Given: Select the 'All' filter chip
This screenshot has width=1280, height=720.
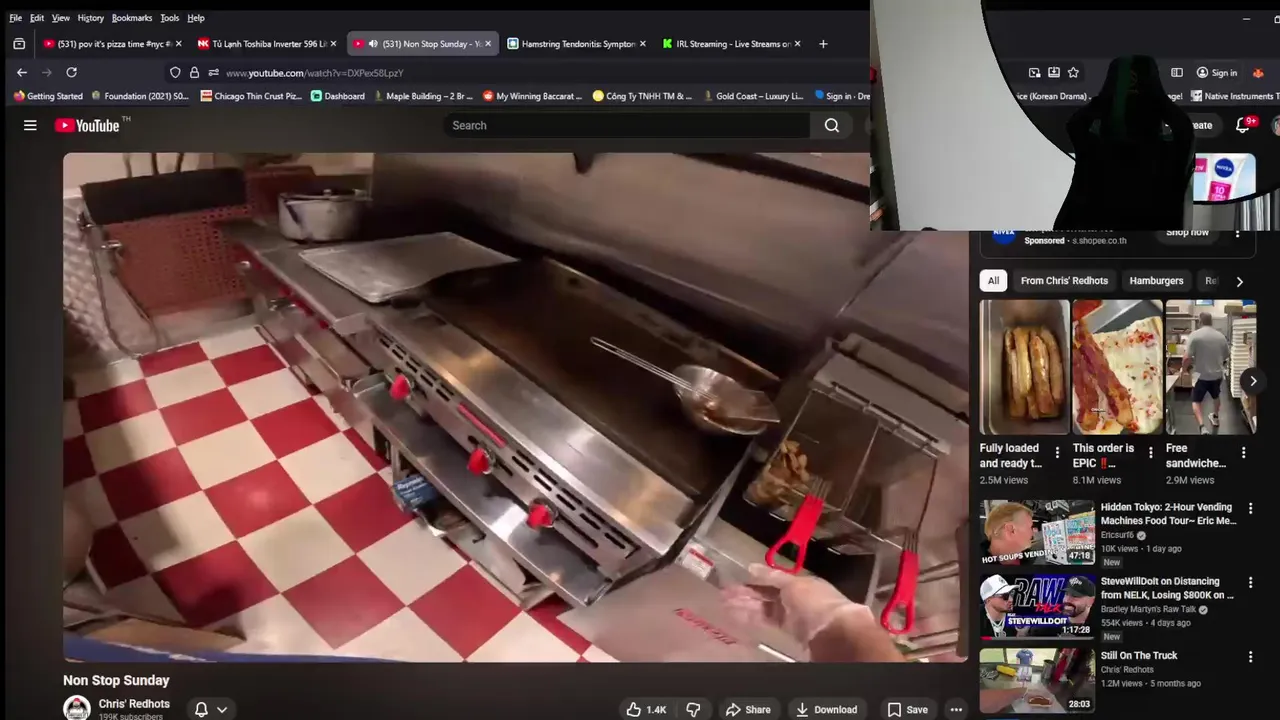Looking at the screenshot, I should pos(993,281).
